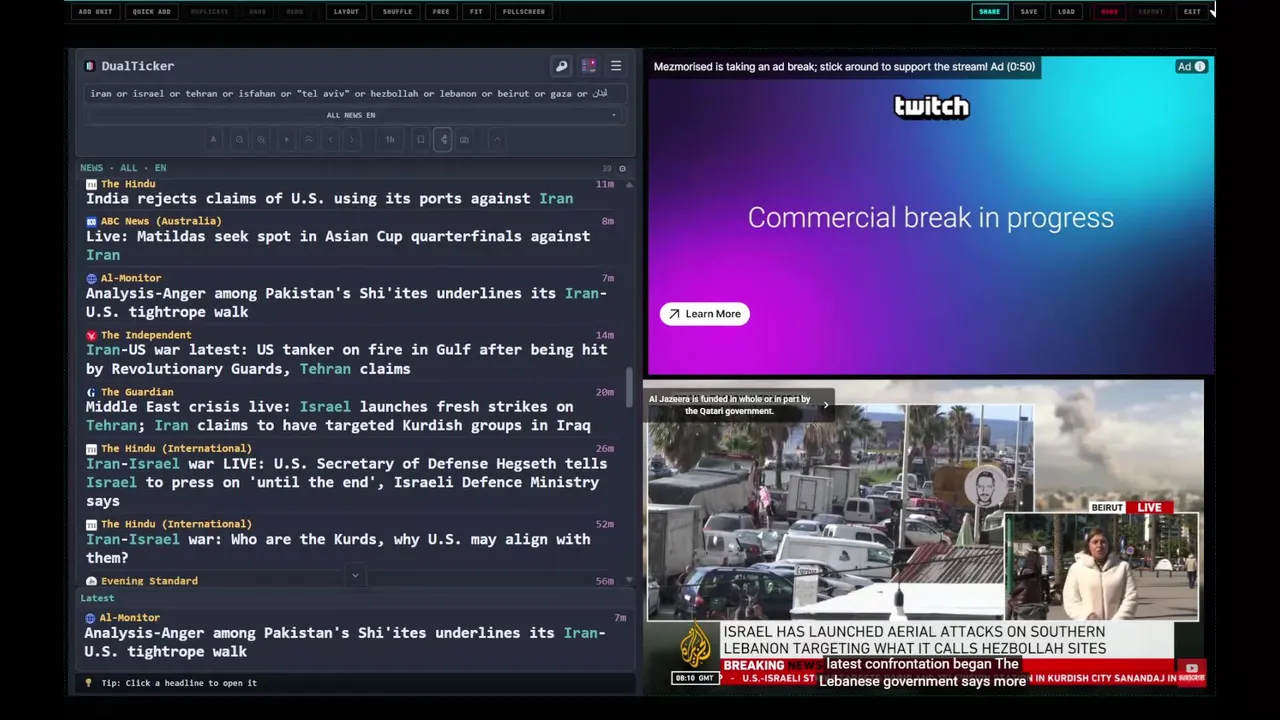Open the news feed settings gear
The image size is (1280, 720).
tap(622, 168)
